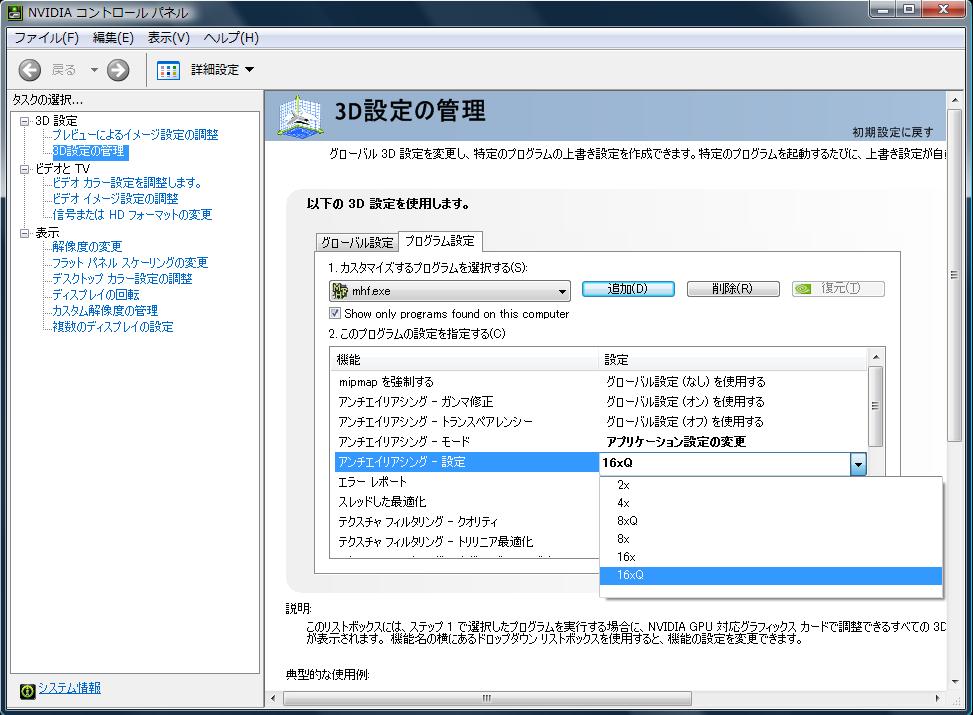Viewport: 973px width, 715px height.
Task: Click the Forward arrow icon
Action: pos(118,70)
